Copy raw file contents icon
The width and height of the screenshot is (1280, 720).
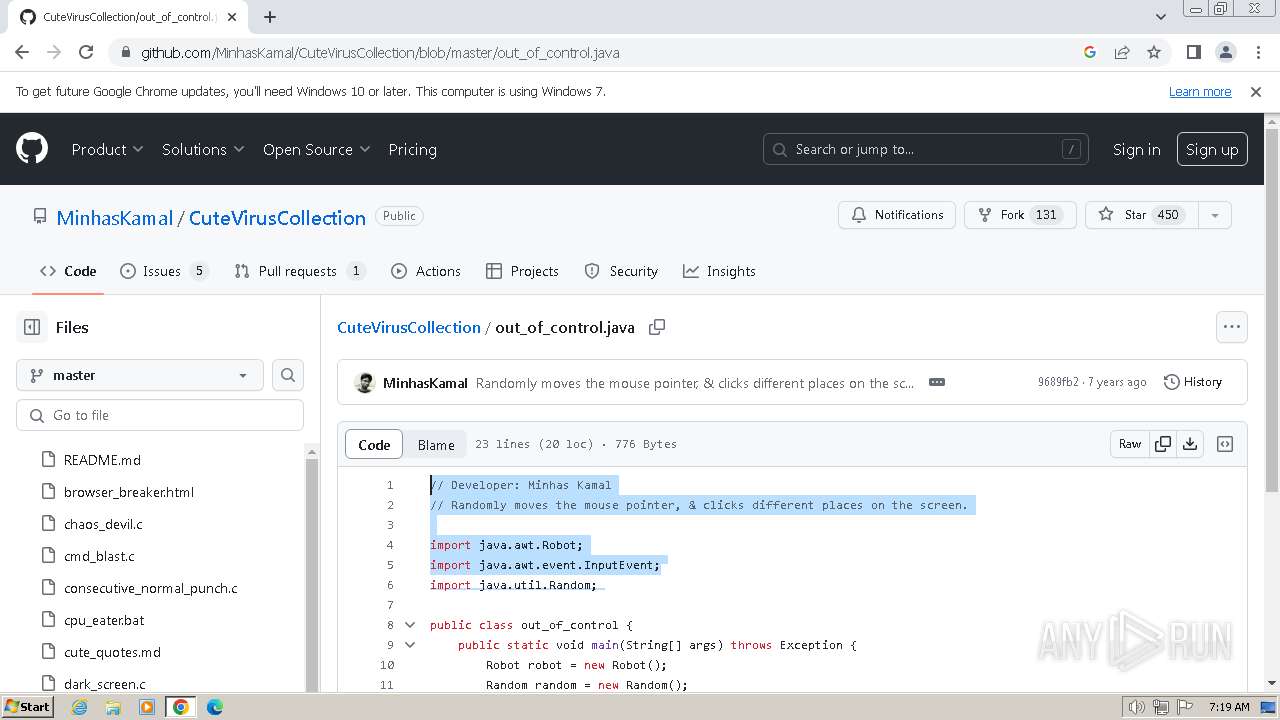click(x=1163, y=444)
